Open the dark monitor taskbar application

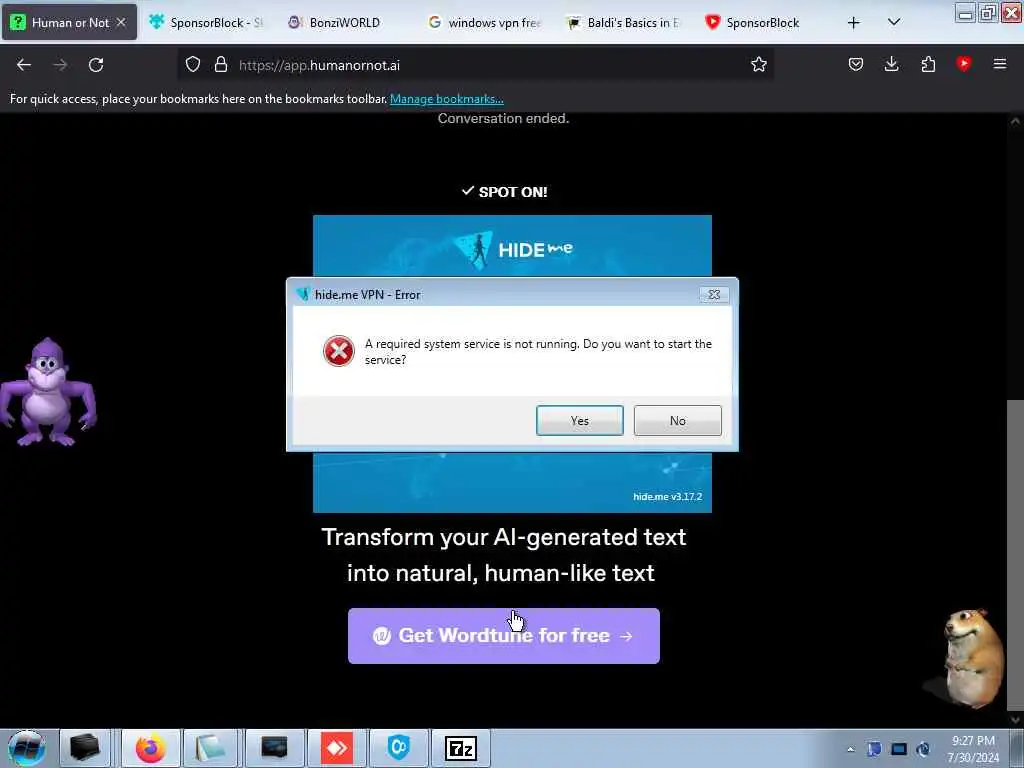274,748
